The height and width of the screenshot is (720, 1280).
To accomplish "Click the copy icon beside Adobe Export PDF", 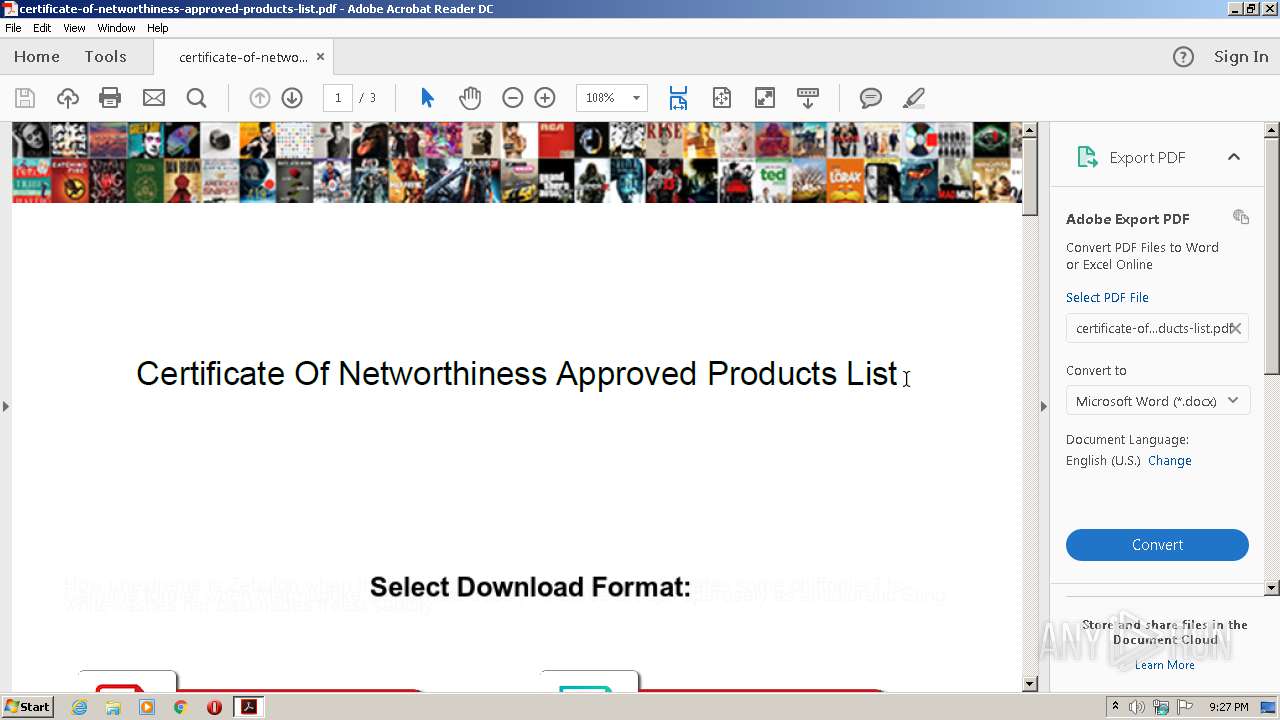I will pyautogui.click(x=1241, y=217).
